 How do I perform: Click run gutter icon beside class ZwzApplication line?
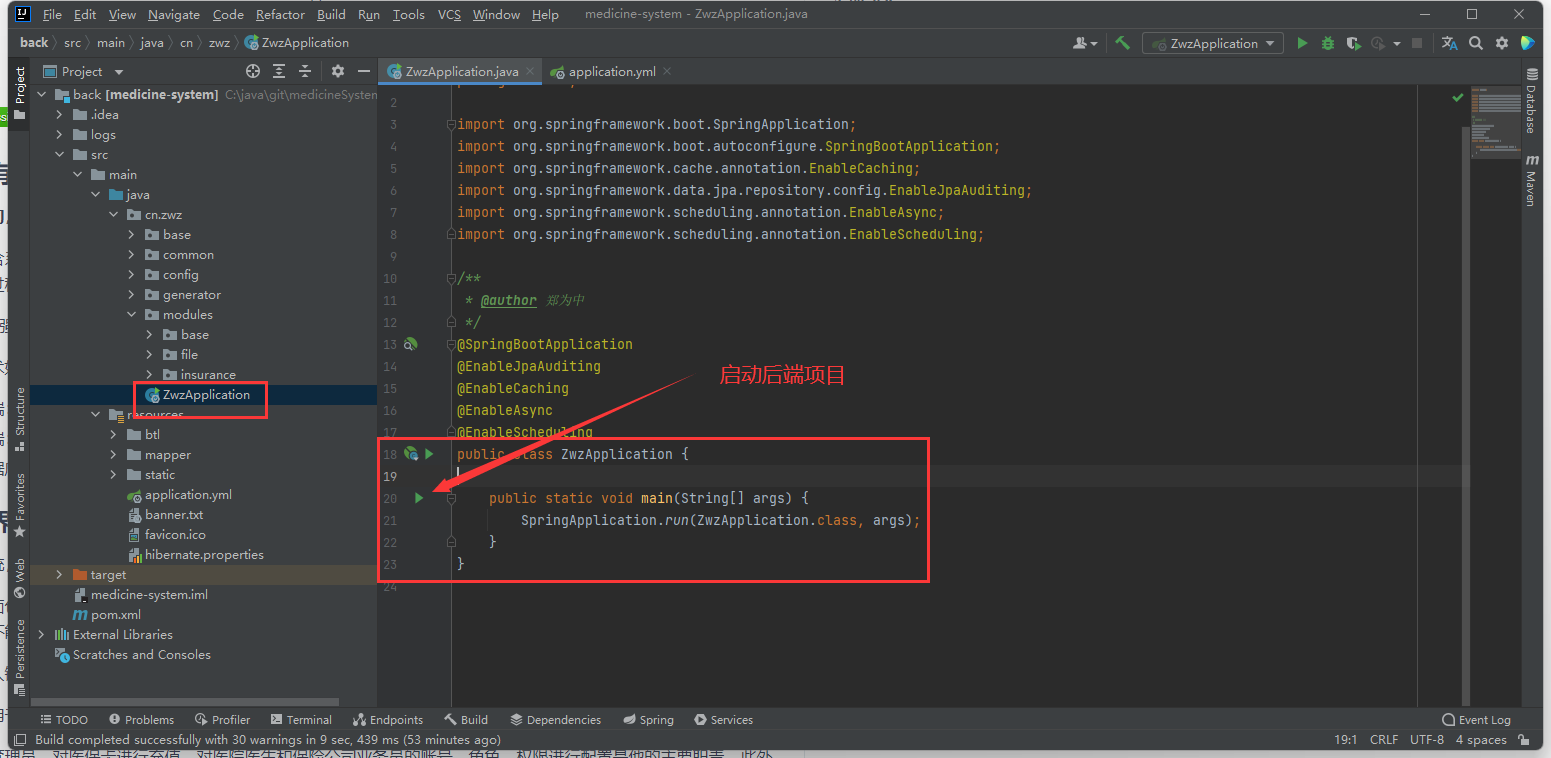point(429,454)
